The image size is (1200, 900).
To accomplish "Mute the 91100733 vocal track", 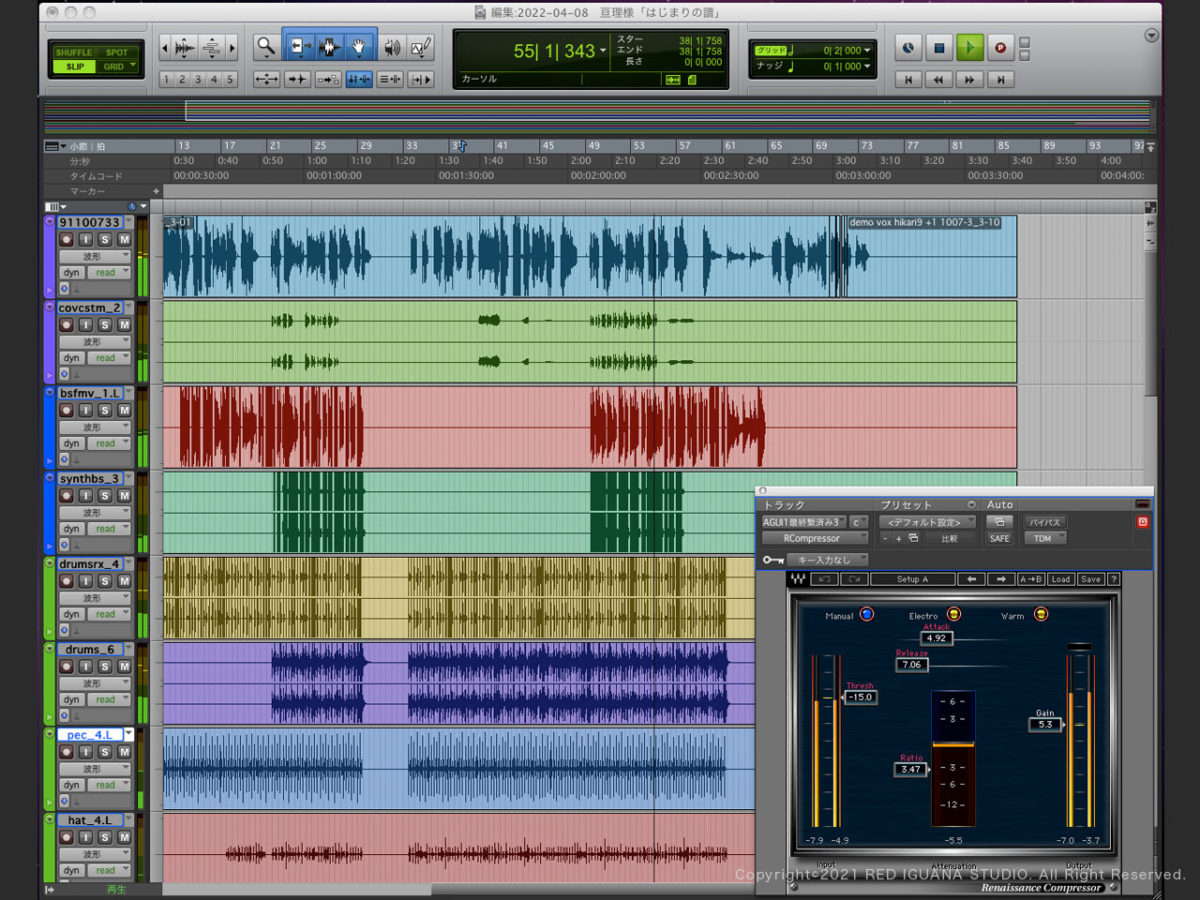I will pyautogui.click(x=124, y=240).
